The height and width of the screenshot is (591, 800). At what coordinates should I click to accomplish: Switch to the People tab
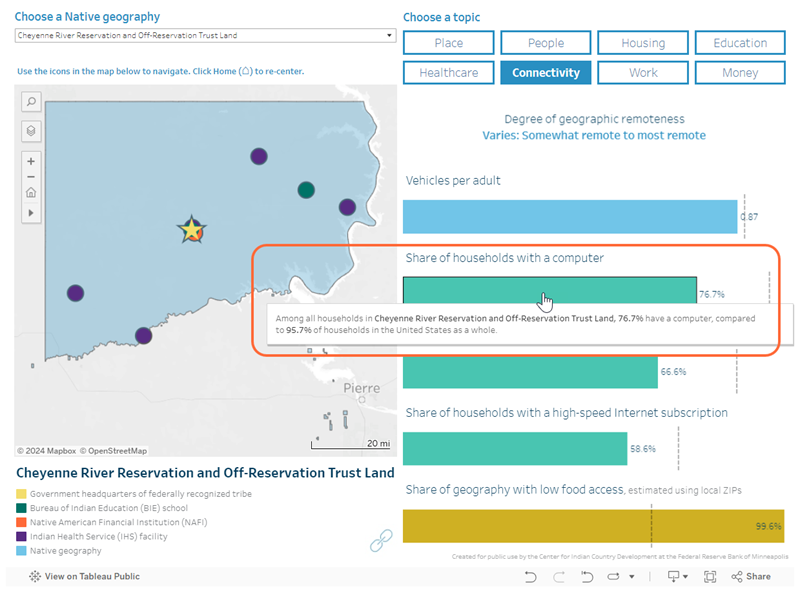tap(544, 43)
